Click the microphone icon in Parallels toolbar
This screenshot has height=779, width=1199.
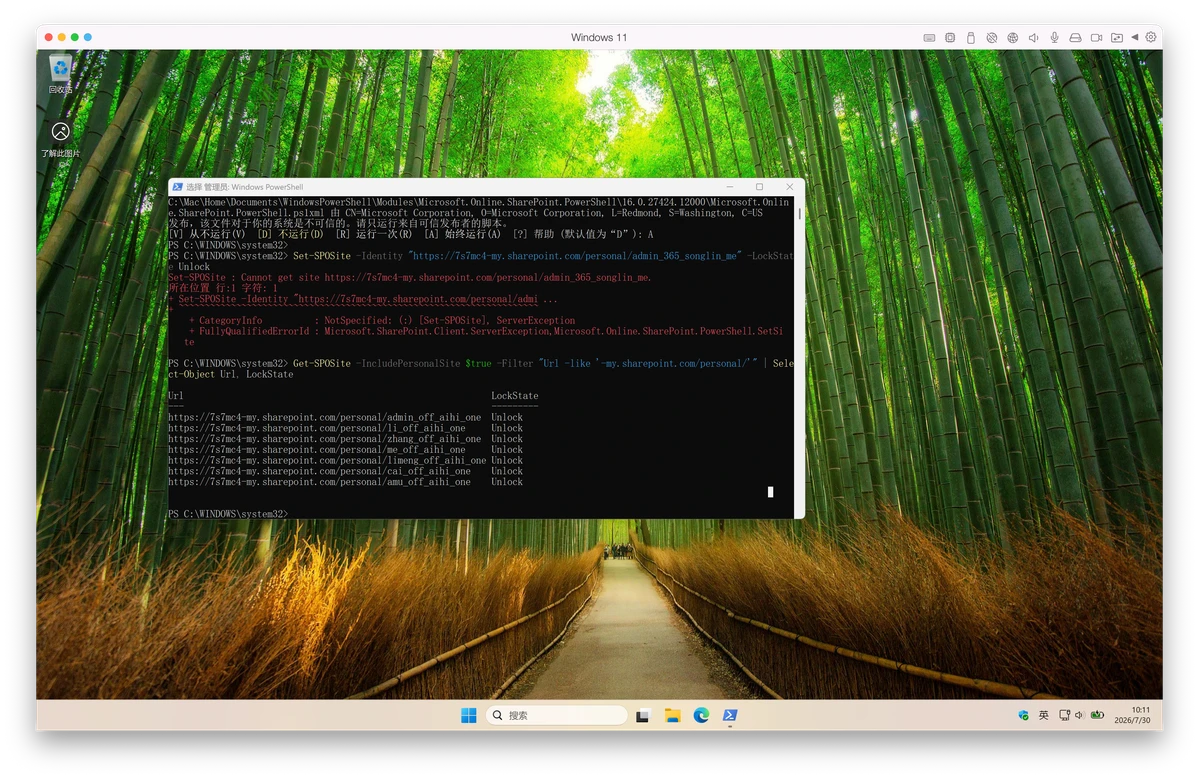coord(1054,37)
